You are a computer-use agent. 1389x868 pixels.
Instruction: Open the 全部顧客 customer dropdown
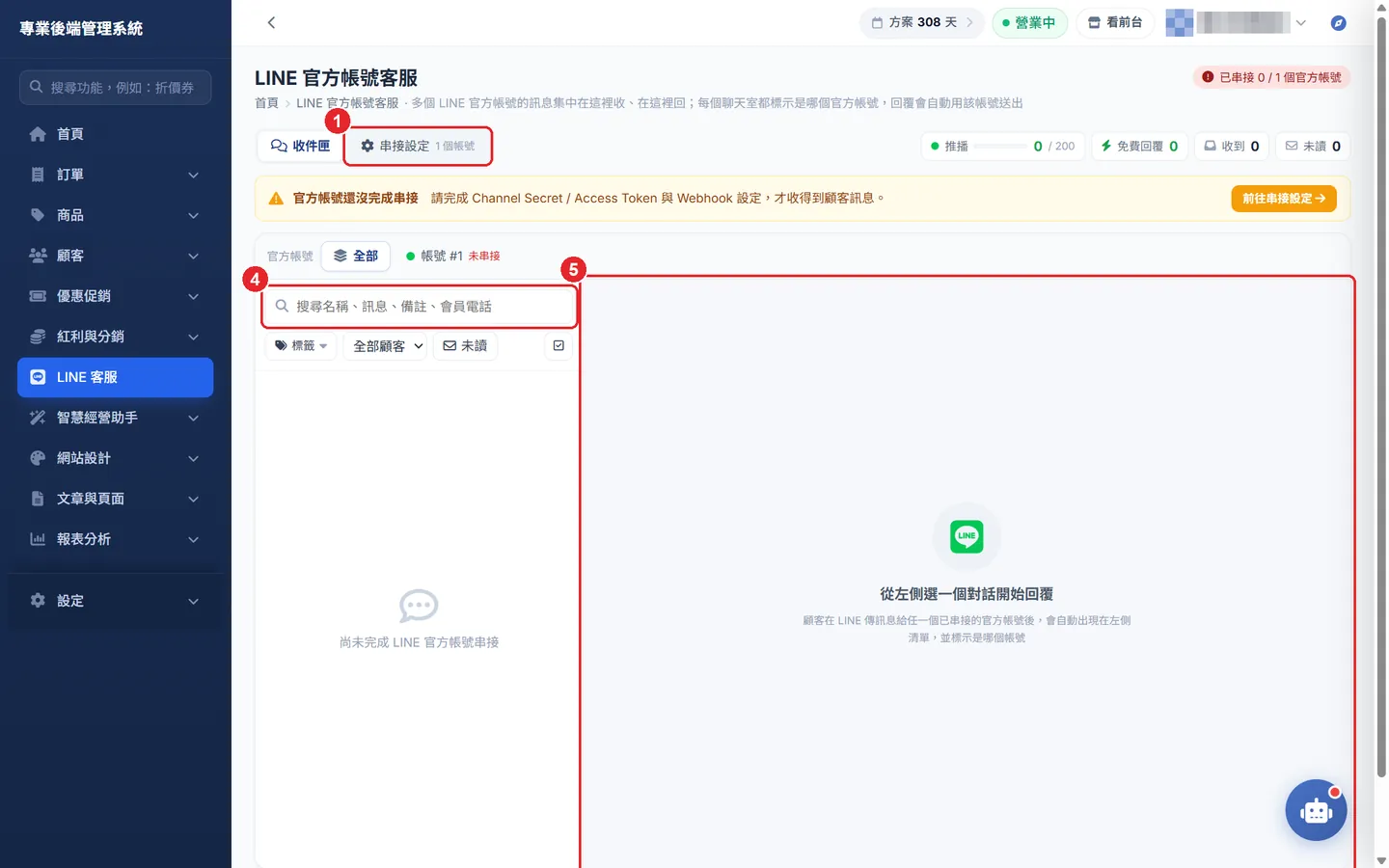(385, 345)
